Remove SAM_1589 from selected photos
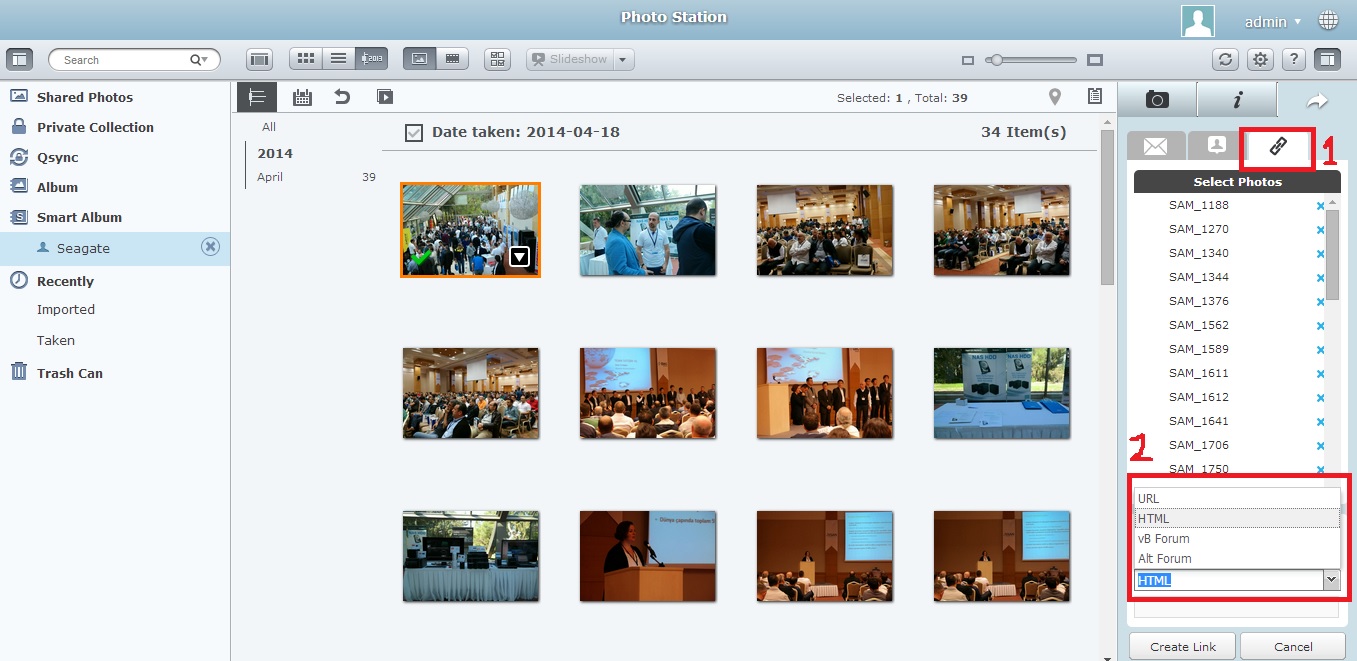Image resolution: width=1357 pixels, height=661 pixels. [1320, 350]
